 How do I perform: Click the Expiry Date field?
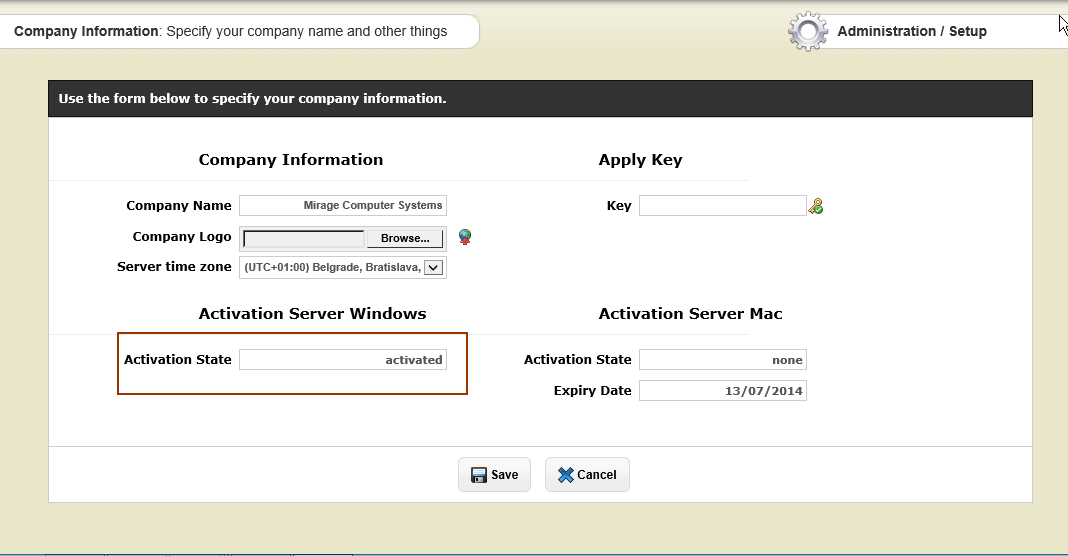(722, 391)
